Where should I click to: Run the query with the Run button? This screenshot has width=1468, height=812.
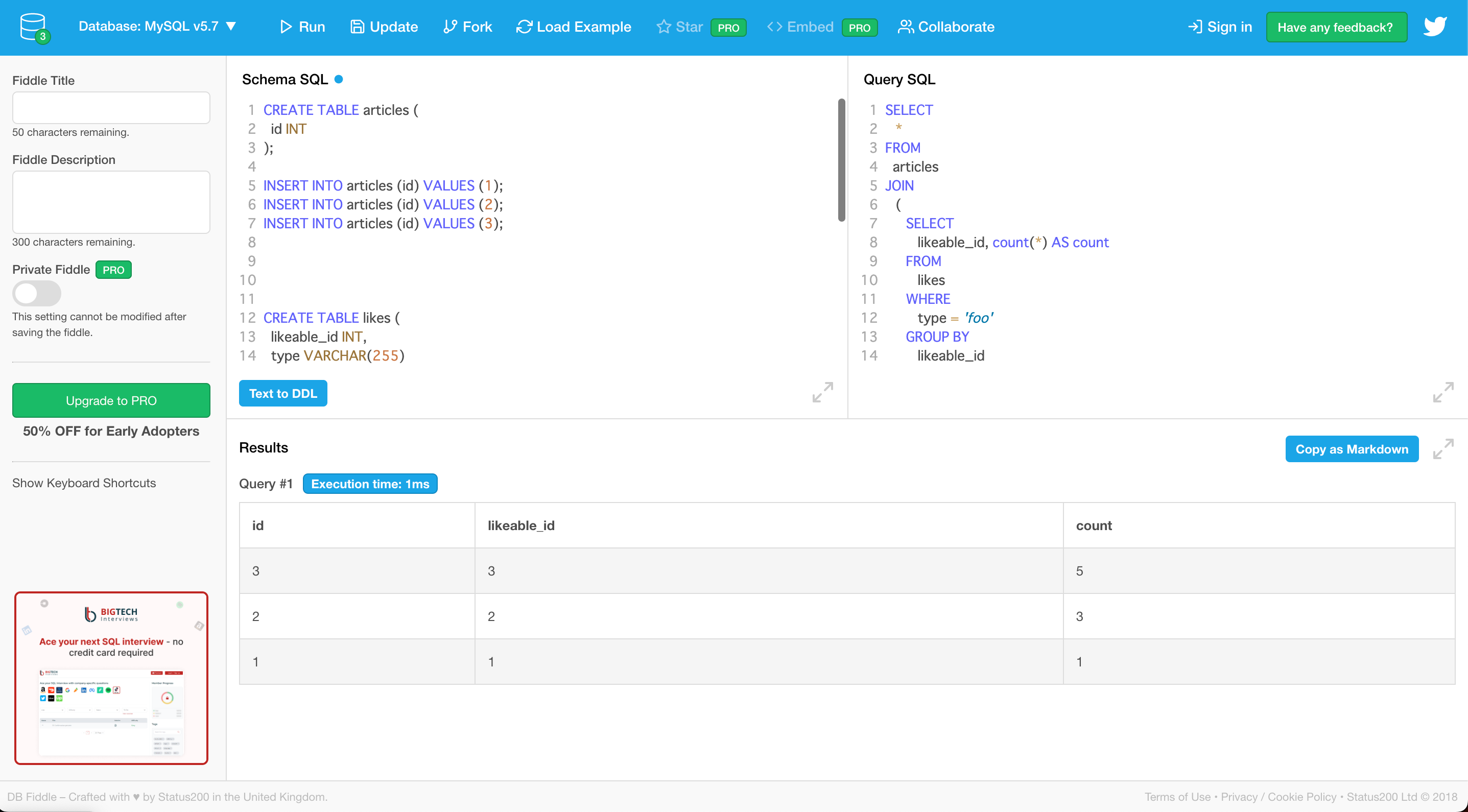coord(302,27)
